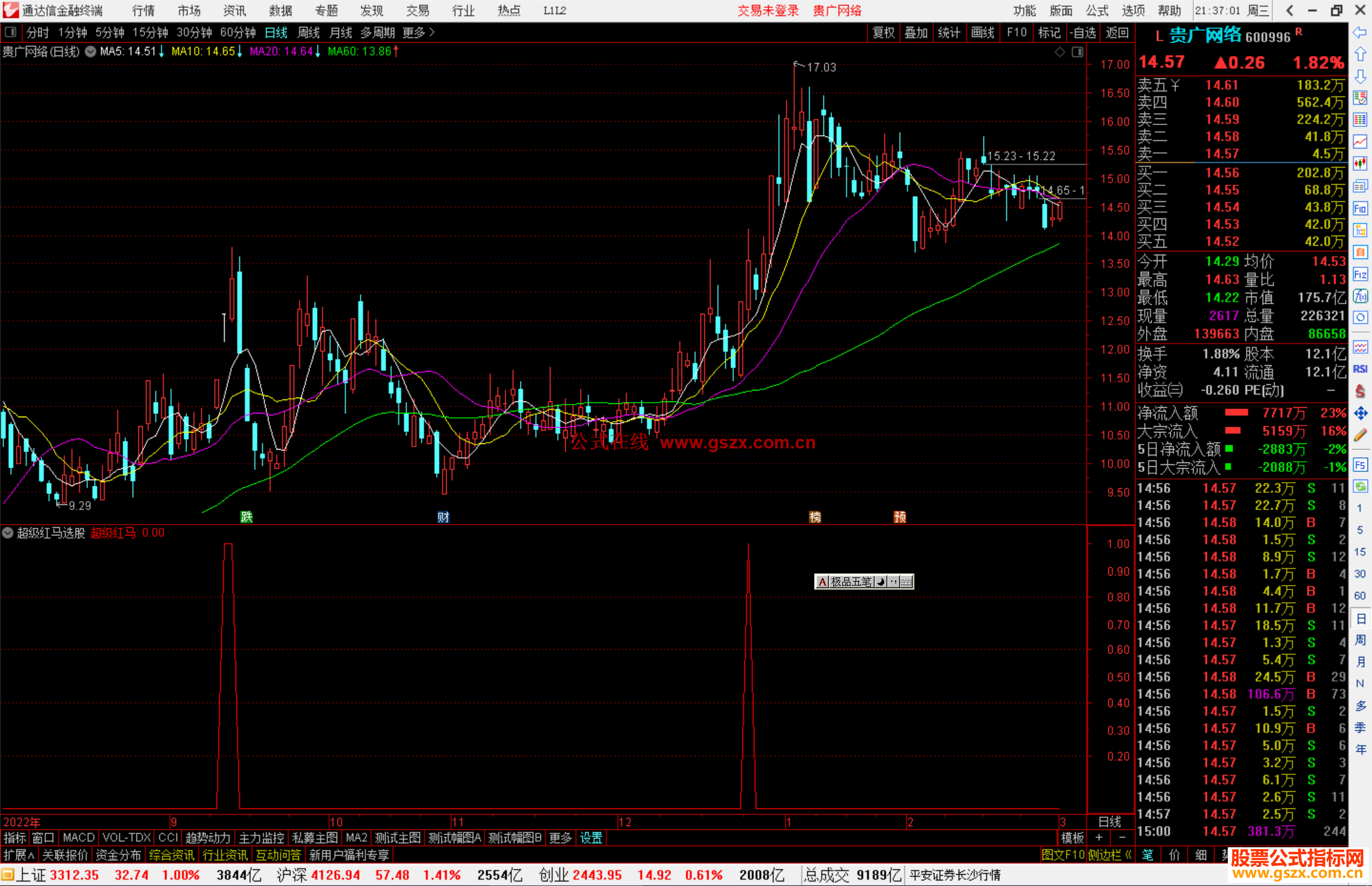This screenshot has width=1372, height=886.
Task: Click the 复权 button in chart toolbar
Action: point(884,32)
